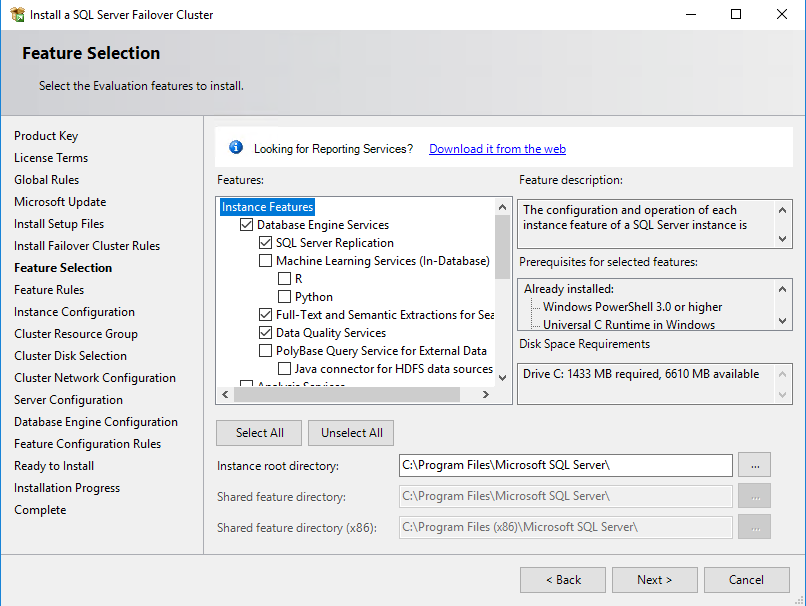Toggle the Database Engine Services checkbox
Image resolution: width=806 pixels, height=606 pixels.
247,225
